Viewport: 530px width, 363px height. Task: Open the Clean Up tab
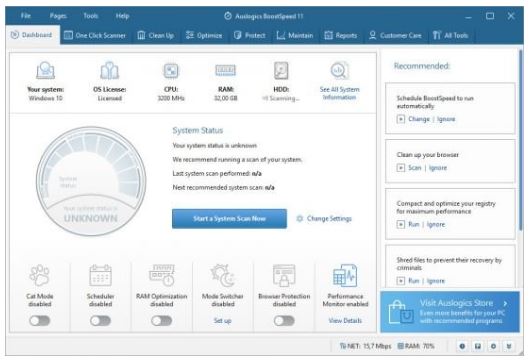156,35
